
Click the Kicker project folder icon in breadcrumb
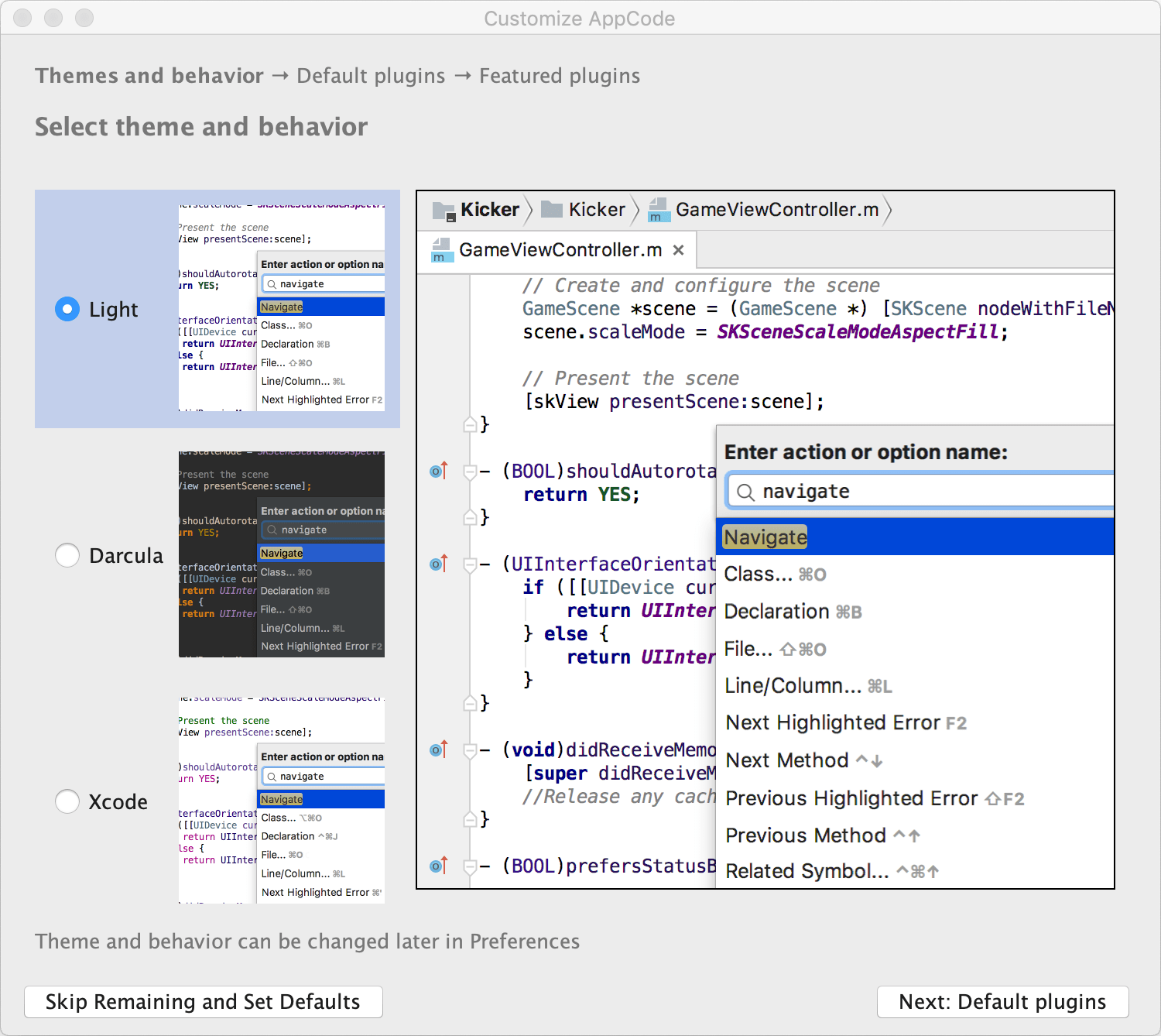[444, 210]
